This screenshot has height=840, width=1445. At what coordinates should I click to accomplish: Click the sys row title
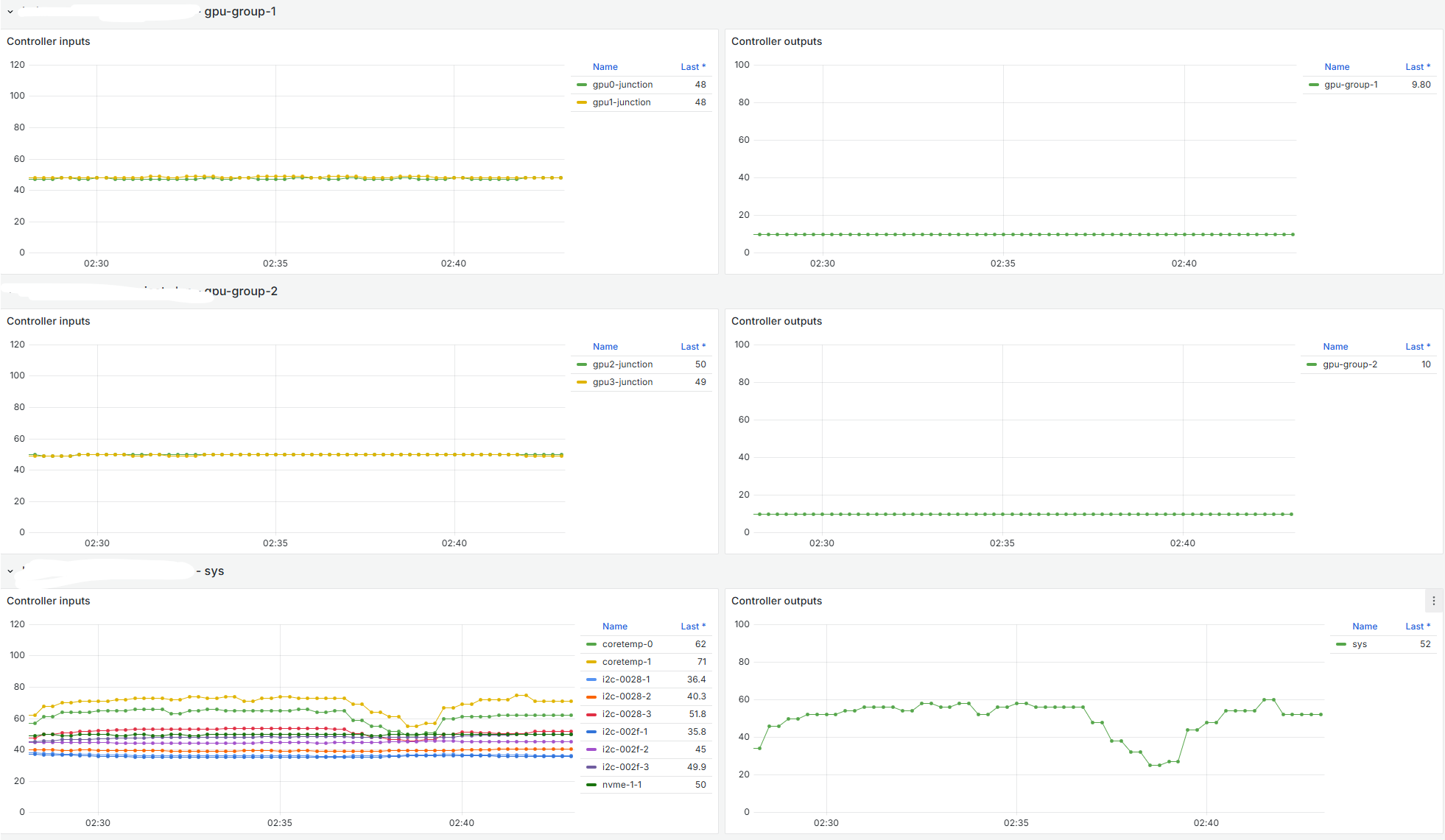(214, 571)
